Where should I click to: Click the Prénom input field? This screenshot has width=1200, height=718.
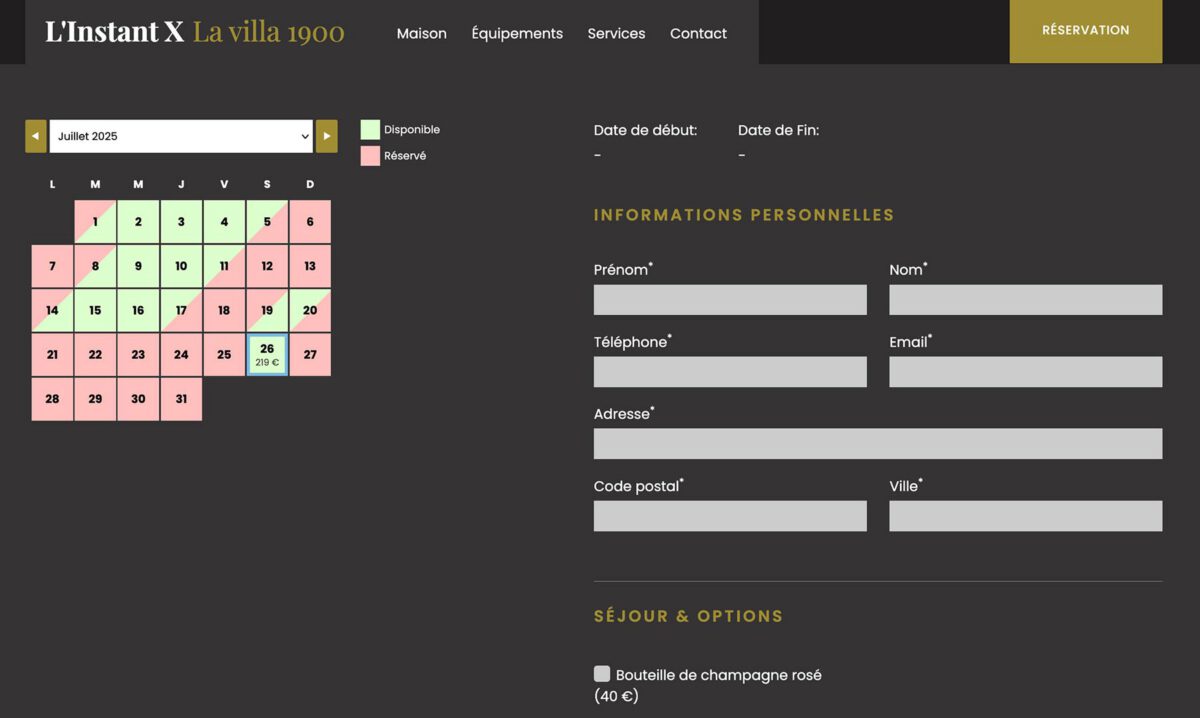tap(730, 299)
